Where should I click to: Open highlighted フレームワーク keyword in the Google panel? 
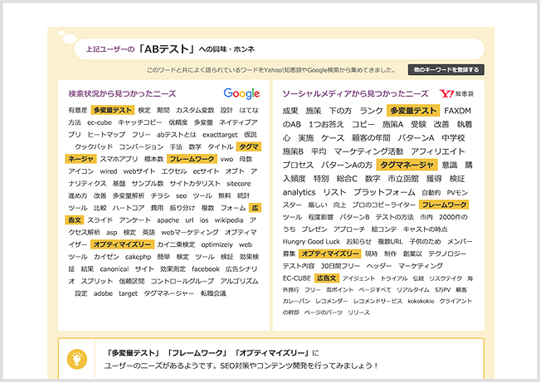(x=192, y=159)
